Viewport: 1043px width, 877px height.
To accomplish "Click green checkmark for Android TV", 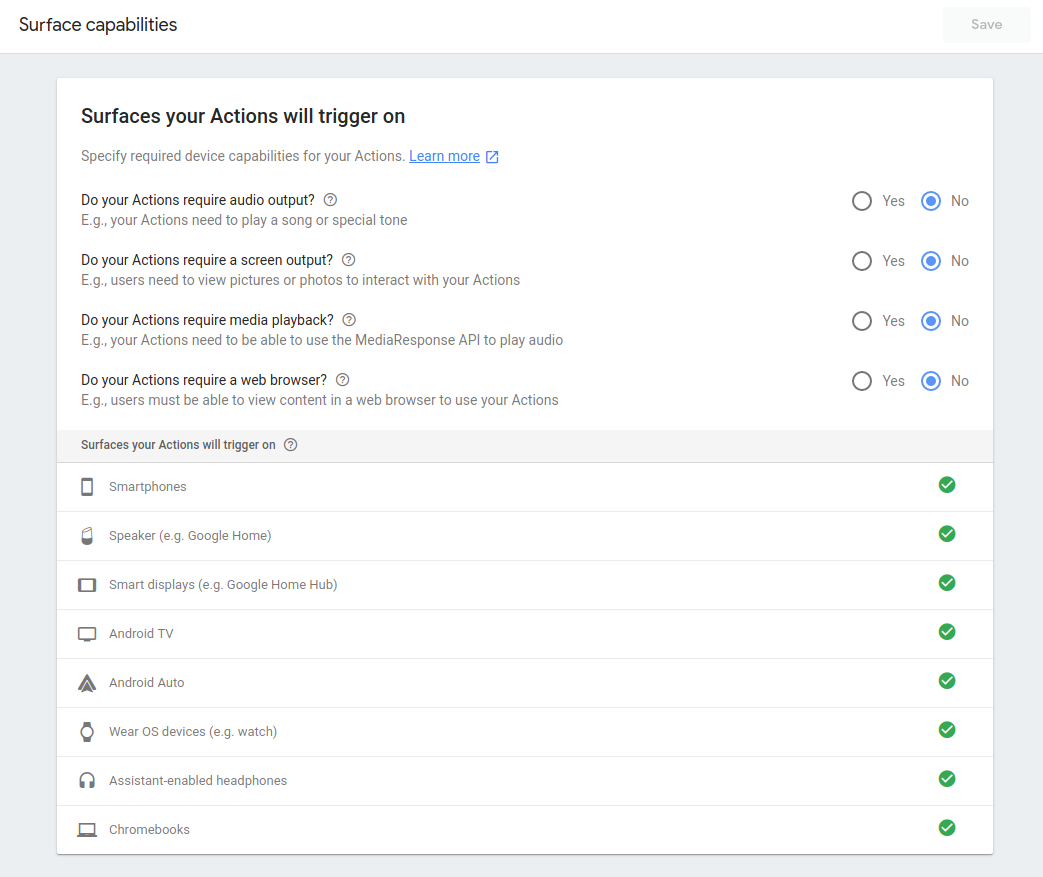I will 947,632.
